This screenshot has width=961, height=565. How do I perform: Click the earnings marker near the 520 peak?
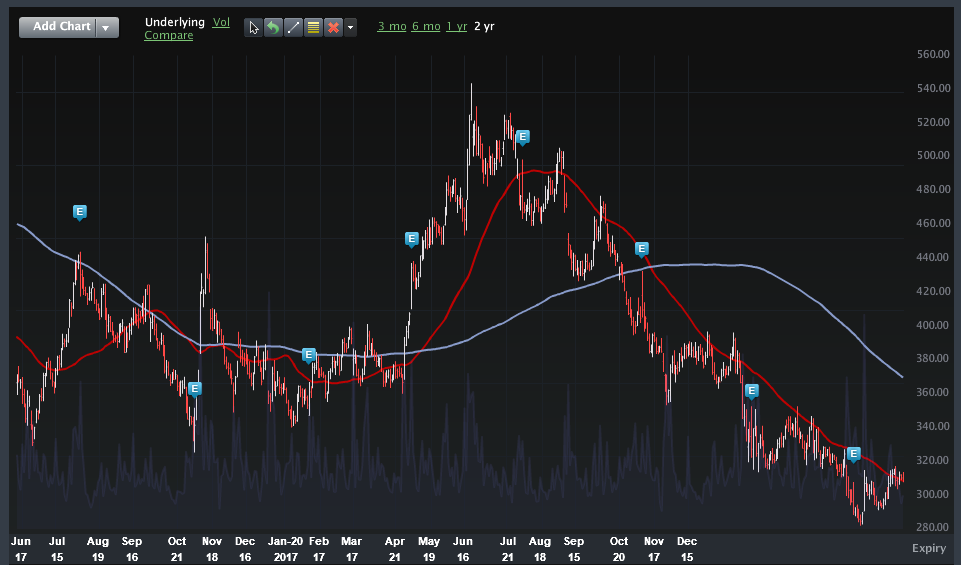pyautogui.click(x=523, y=137)
